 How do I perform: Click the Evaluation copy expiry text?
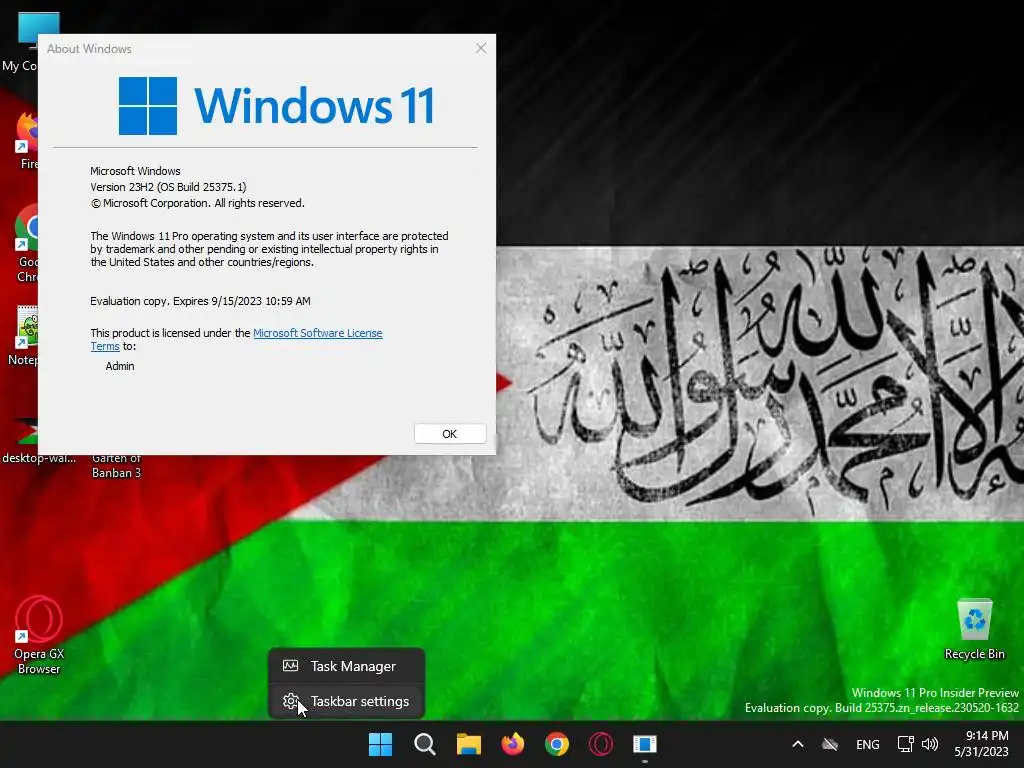(200, 301)
